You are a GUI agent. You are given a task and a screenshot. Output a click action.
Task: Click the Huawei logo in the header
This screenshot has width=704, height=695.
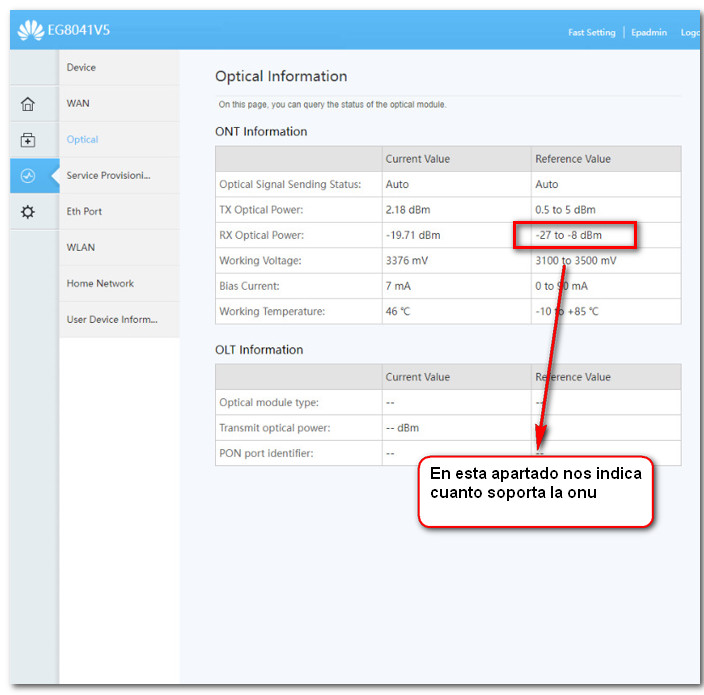30,31
